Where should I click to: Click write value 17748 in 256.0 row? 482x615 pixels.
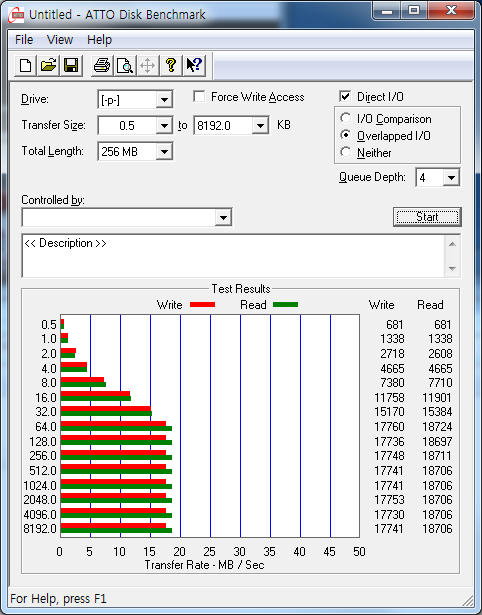click(389, 456)
